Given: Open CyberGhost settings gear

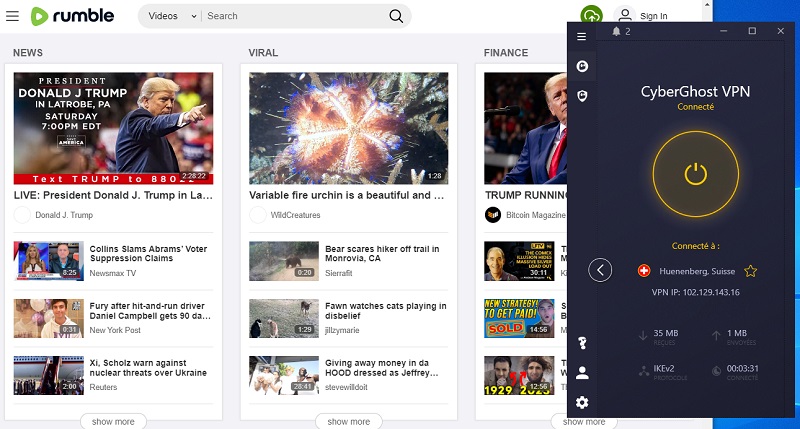Looking at the screenshot, I should (582, 402).
